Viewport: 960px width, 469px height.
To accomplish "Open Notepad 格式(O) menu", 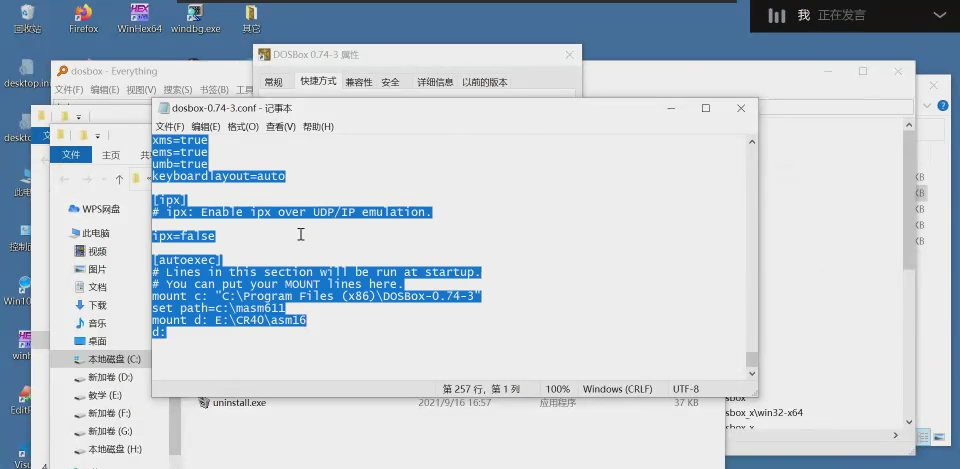I will coord(243,127).
